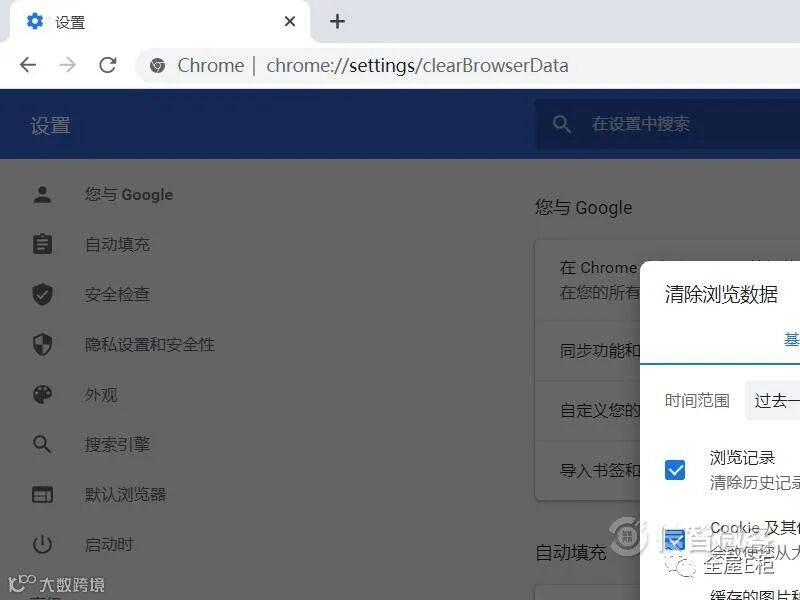Image resolution: width=800 pixels, height=600 pixels.
Task: Click the Chrome site info icon
Action: click(x=157, y=65)
